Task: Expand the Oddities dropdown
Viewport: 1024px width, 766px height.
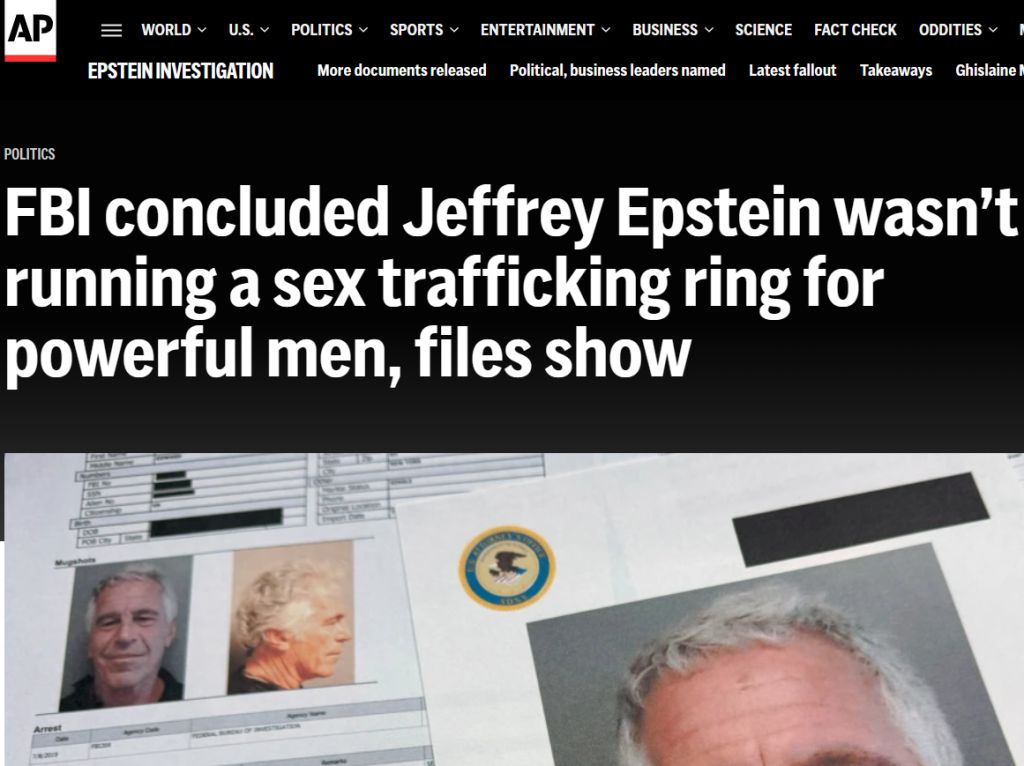Action: coord(958,30)
